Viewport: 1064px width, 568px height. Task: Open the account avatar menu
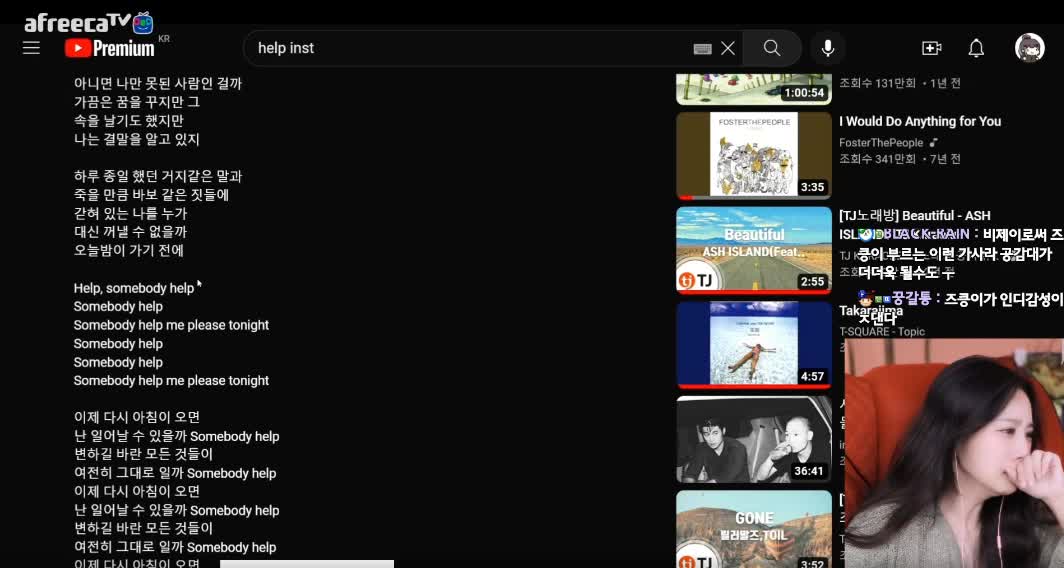1029,48
